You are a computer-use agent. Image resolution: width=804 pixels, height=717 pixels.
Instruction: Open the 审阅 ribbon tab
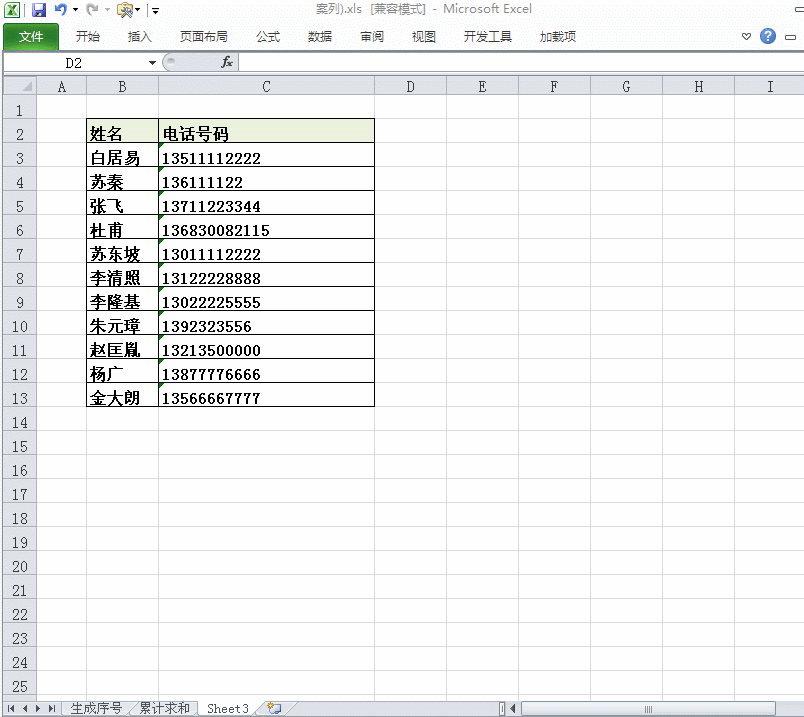pos(372,37)
